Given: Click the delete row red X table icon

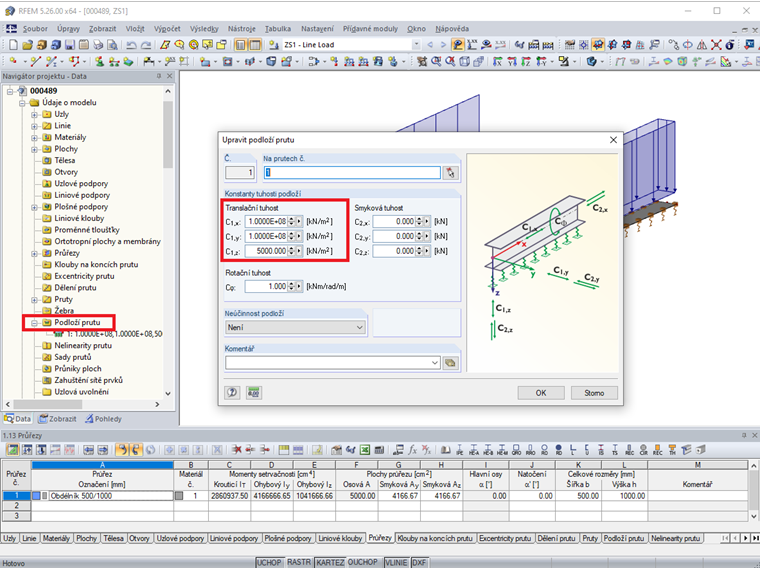Looking at the screenshot, I should click(236, 450).
